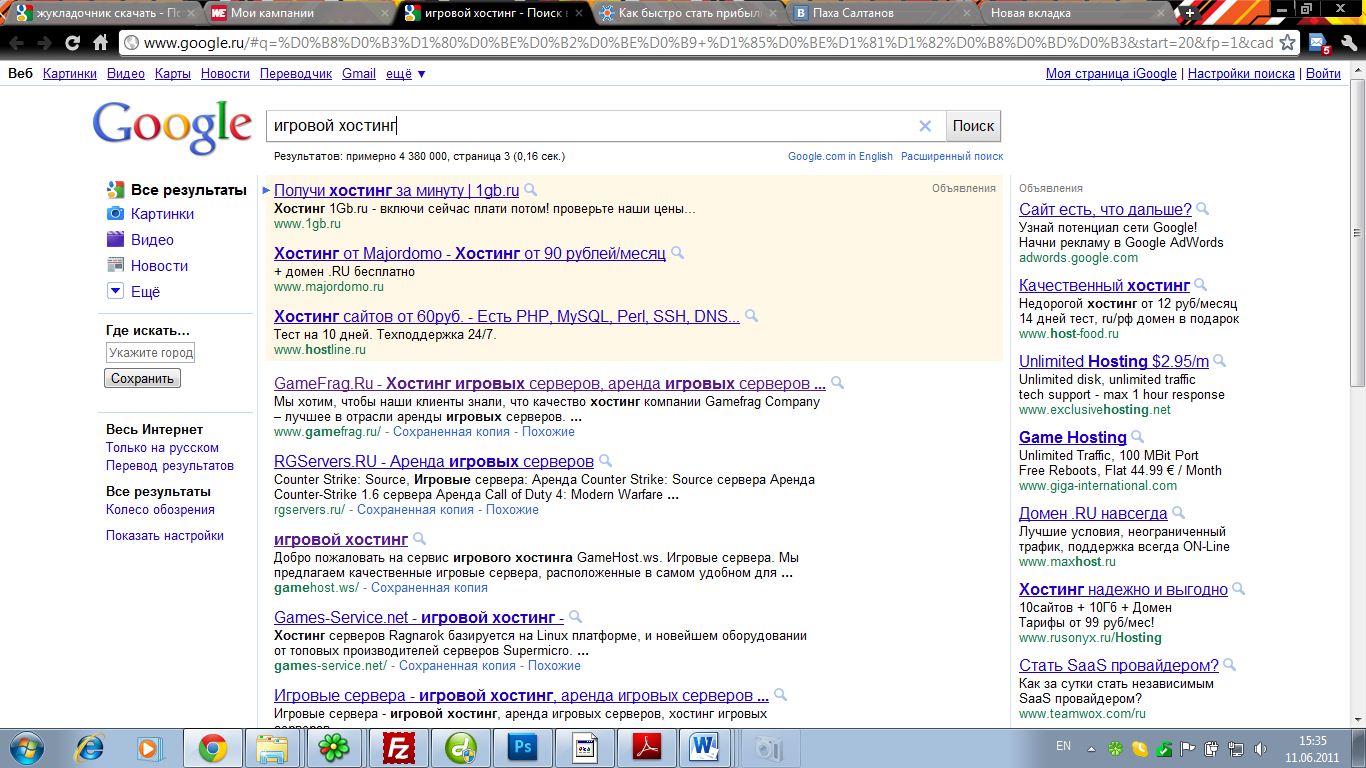The height and width of the screenshot is (768, 1366).
Task: Click 'Перевод результатов' in the sidebar
Action: (170, 466)
